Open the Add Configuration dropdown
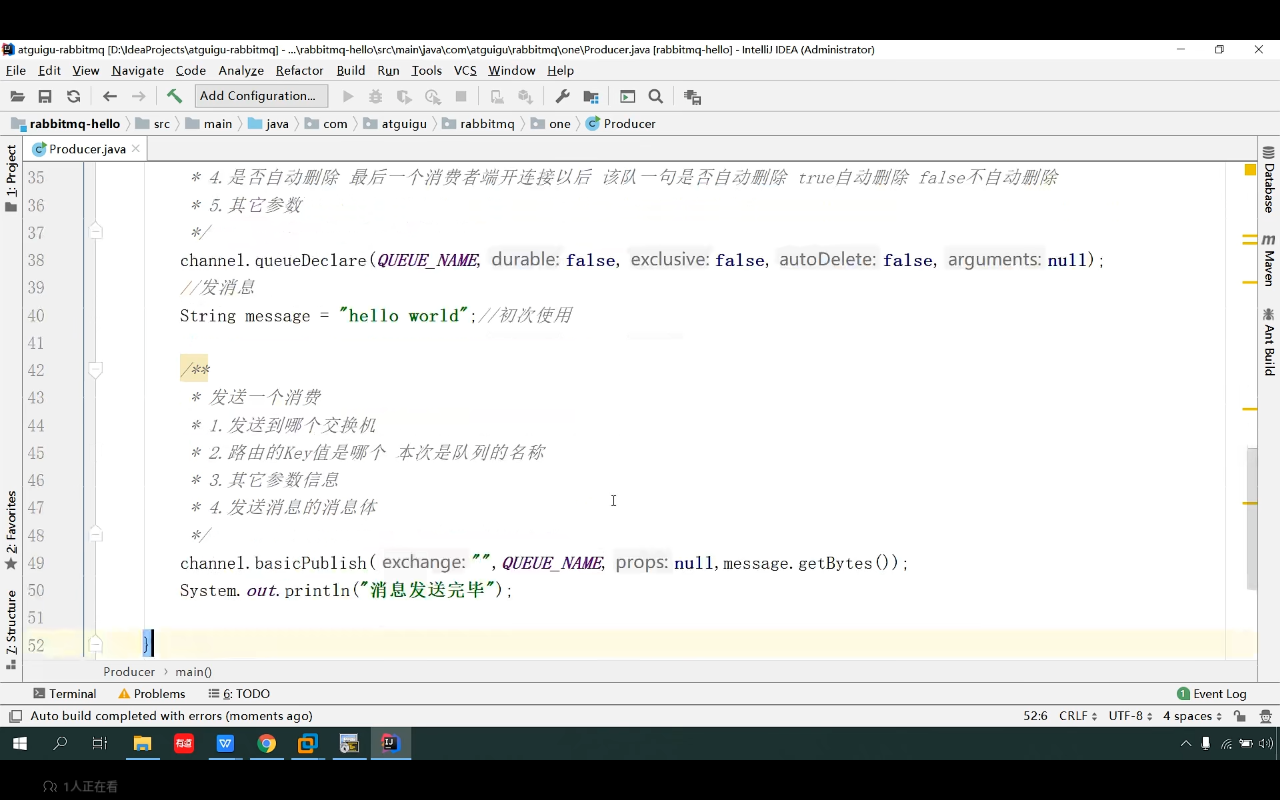1280x800 pixels. pyautogui.click(x=261, y=96)
